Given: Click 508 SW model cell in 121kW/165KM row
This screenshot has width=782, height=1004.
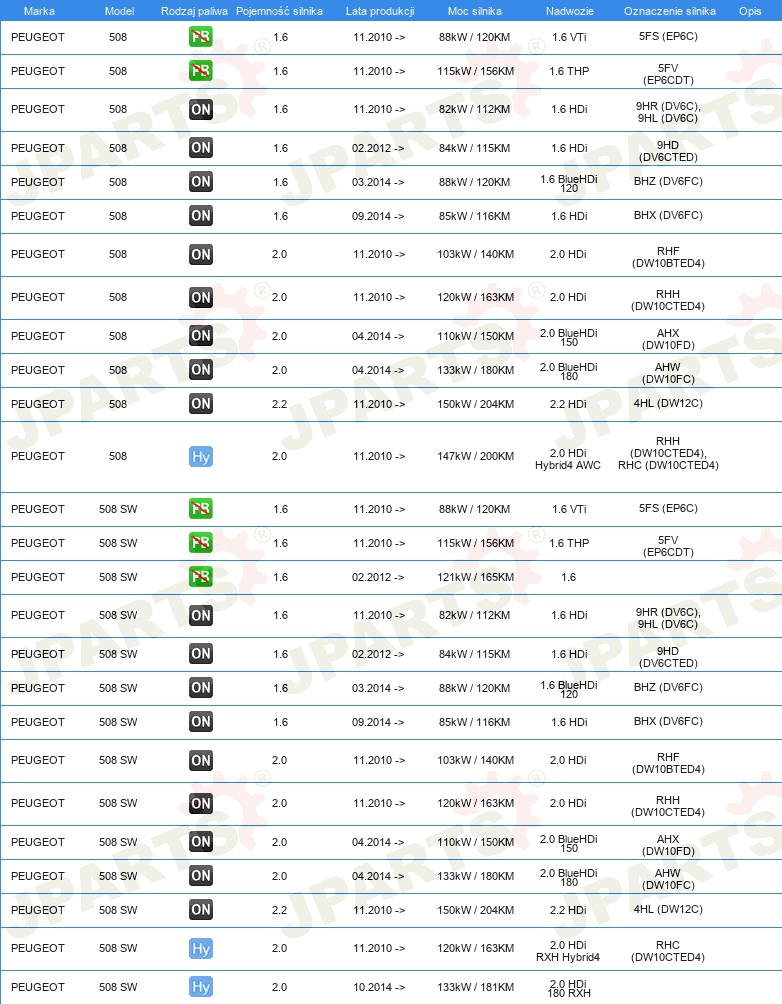Looking at the screenshot, I should [x=118, y=577].
